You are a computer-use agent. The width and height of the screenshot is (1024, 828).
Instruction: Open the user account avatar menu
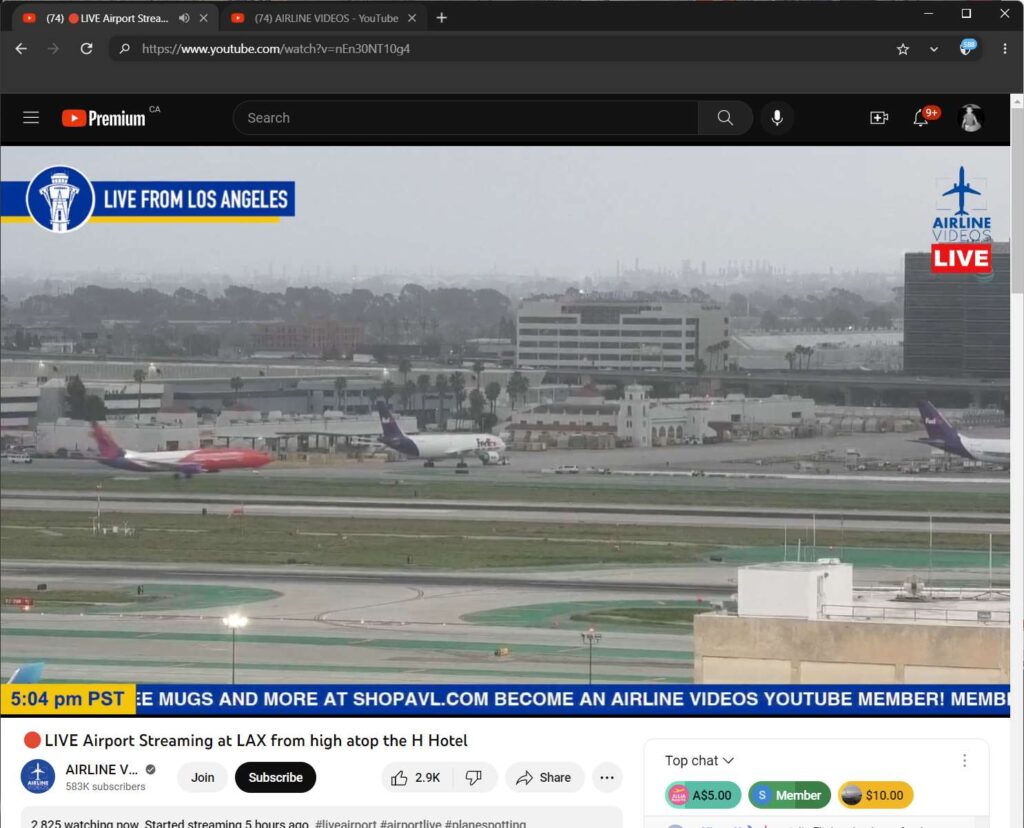tap(970, 118)
